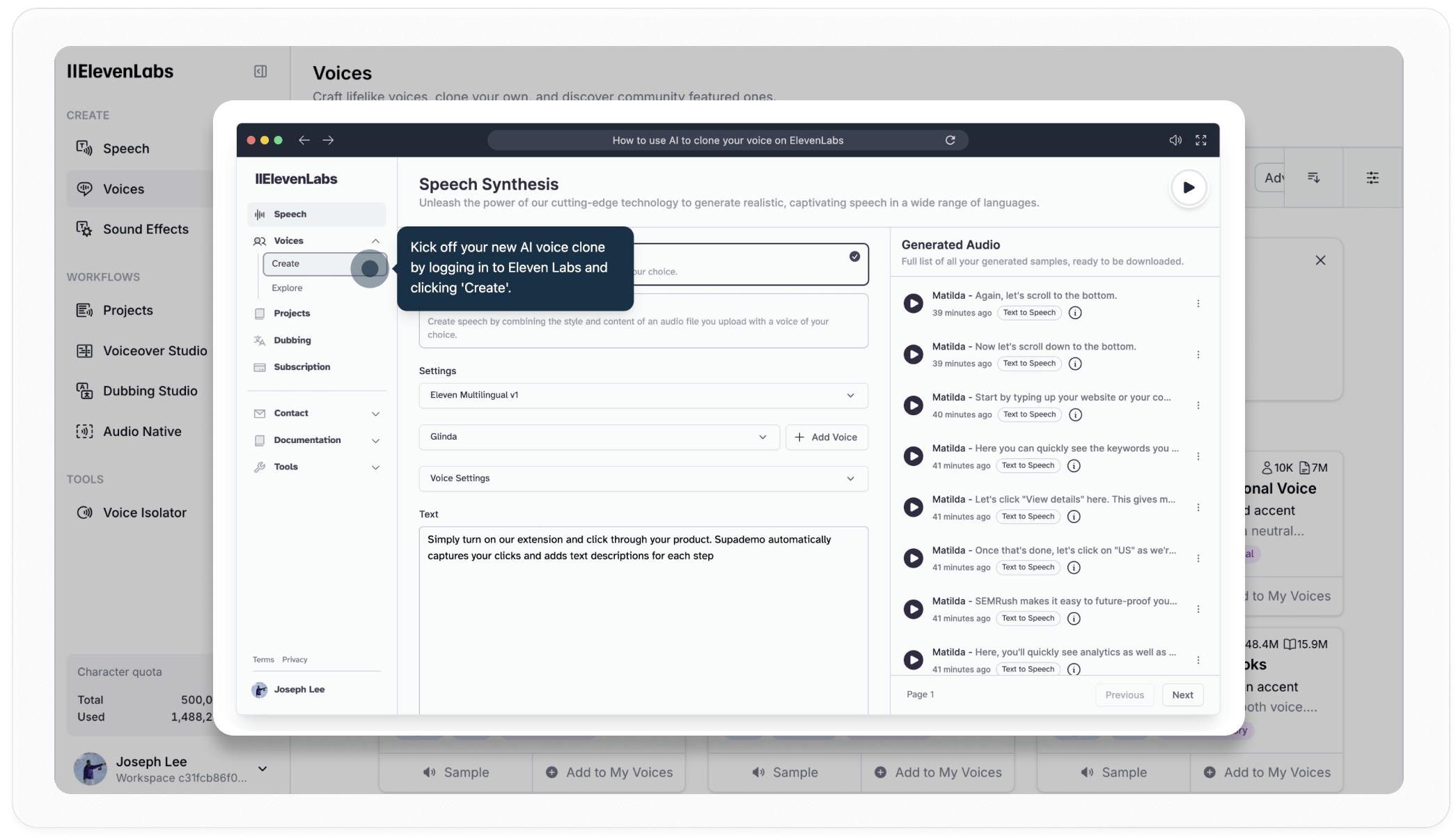Show info for 'Here you can quickly see' sample

pyautogui.click(x=1074, y=465)
